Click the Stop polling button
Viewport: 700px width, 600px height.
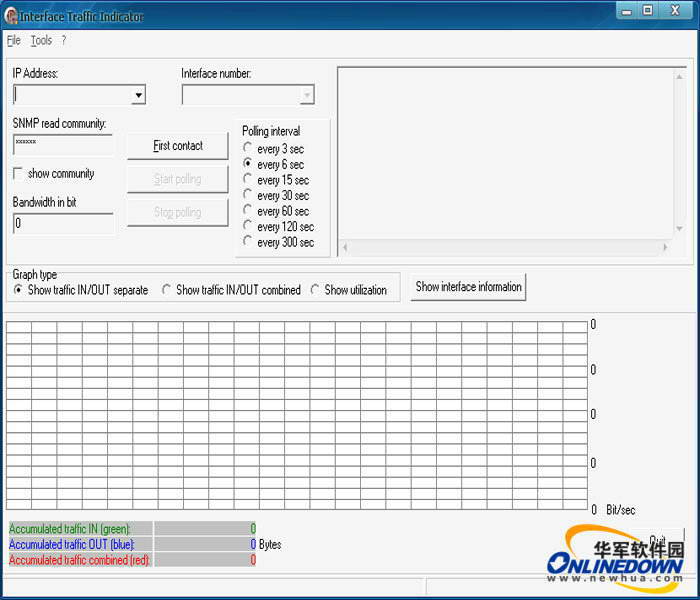pyautogui.click(x=178, y=212)
